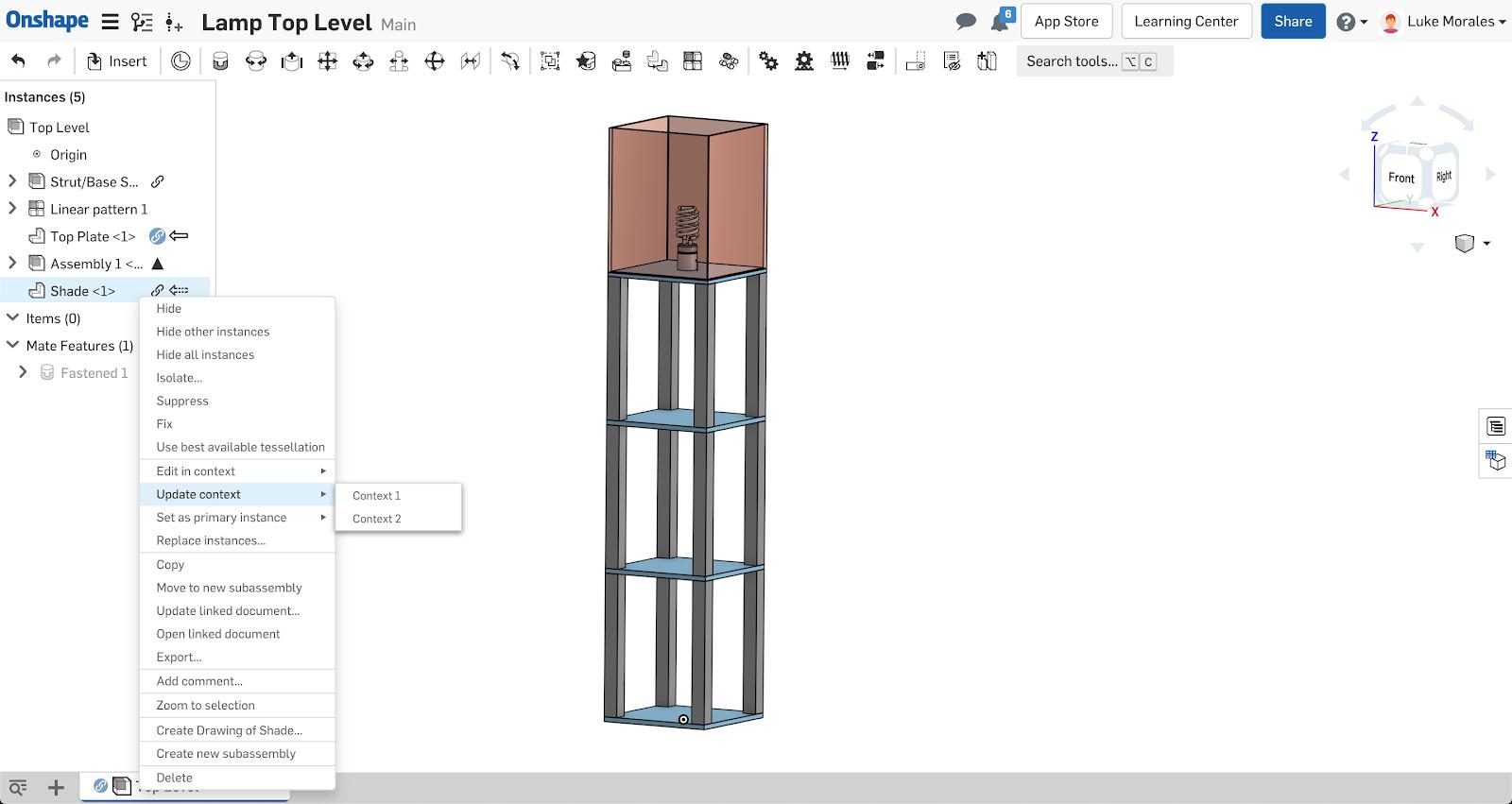Choose Replace instances from context menu
Viewport: 1512px width, 804px height.
[x=211, y=541]
